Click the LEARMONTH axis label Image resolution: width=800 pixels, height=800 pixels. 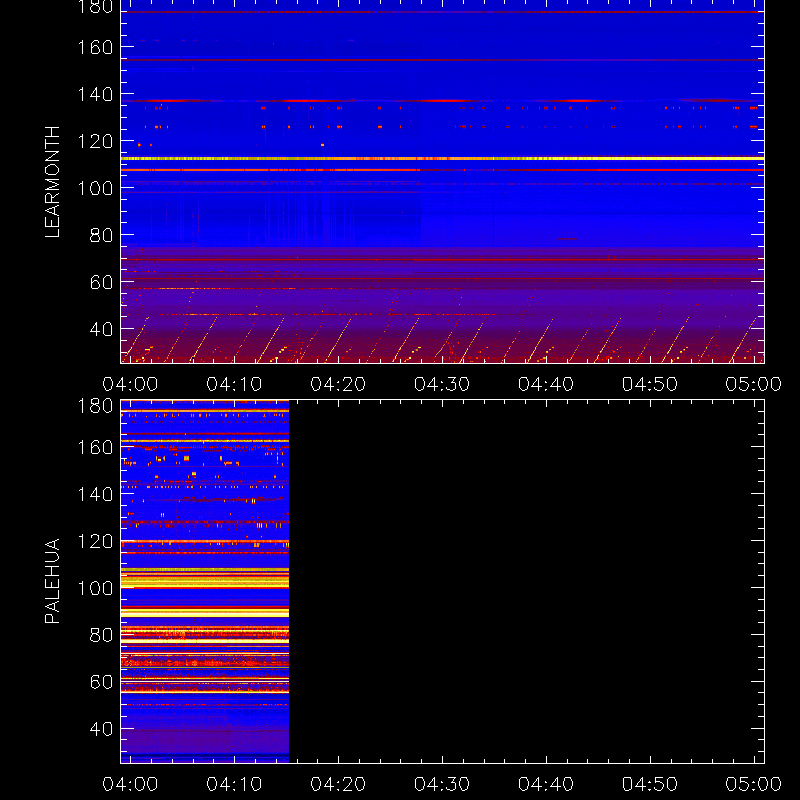click(53, 182)
